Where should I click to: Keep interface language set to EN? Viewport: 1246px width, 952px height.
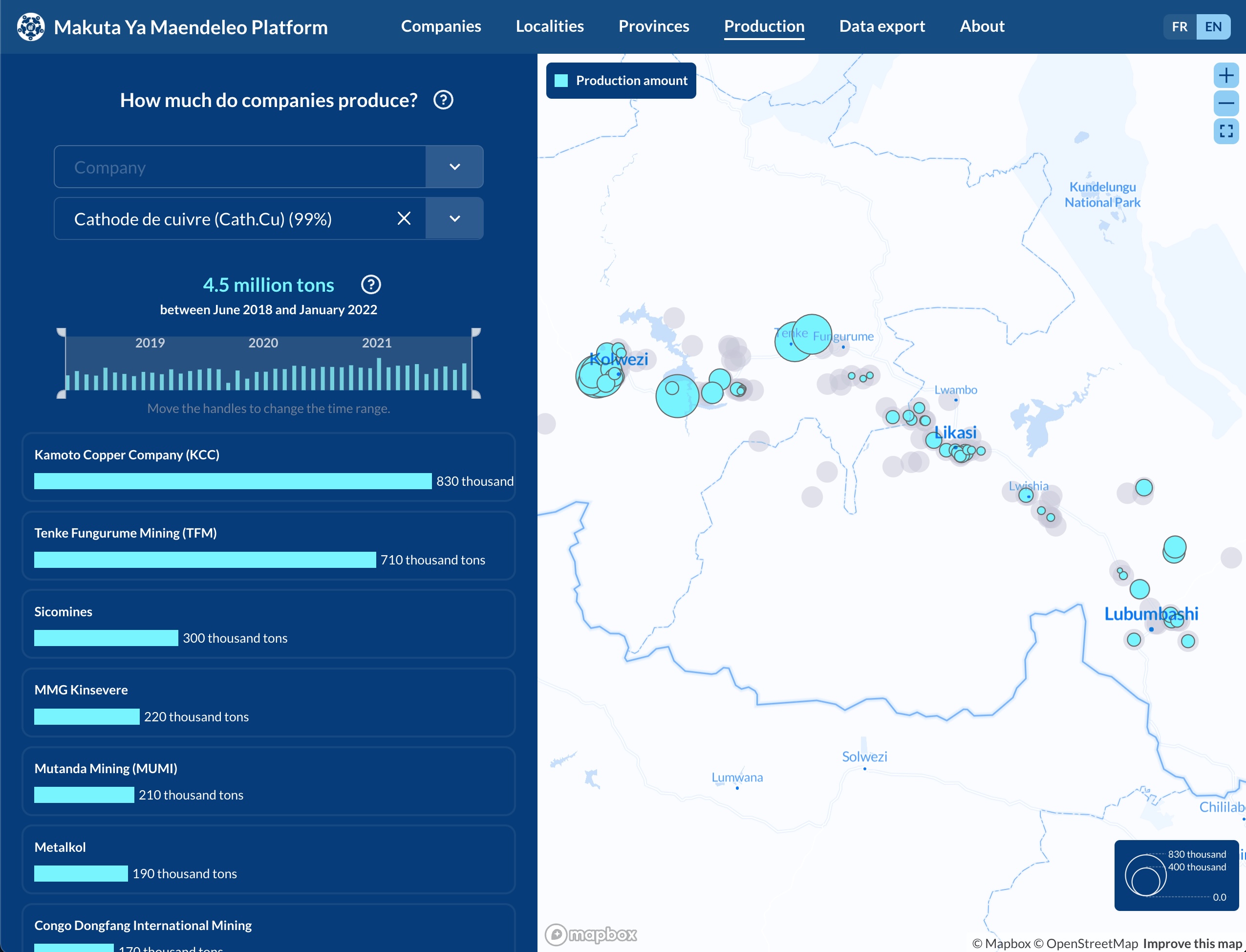(1214, 26)
